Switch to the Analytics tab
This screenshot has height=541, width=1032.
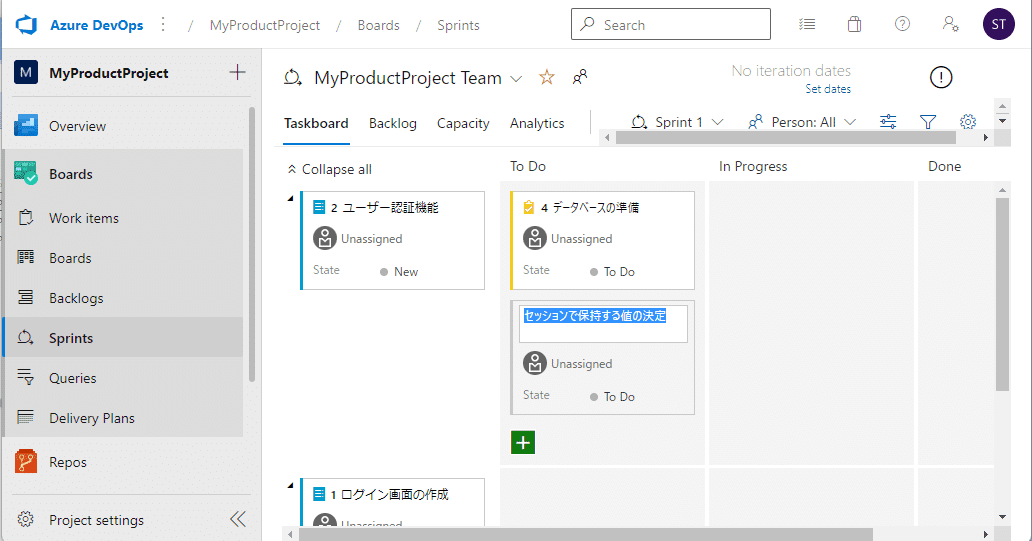(x=537, y=123)
